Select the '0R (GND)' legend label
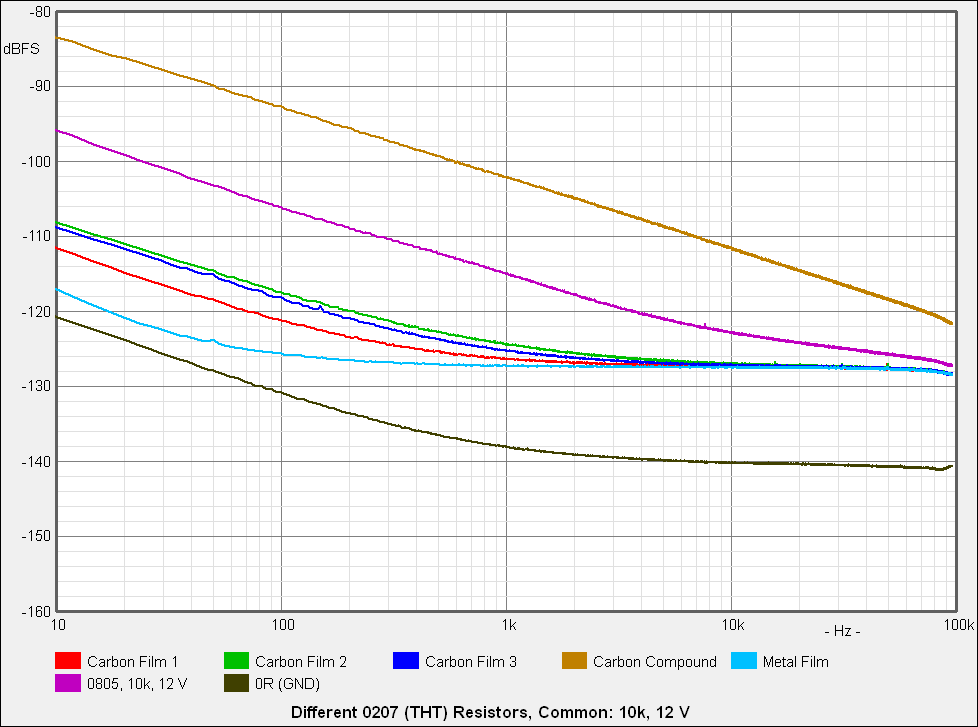The height and width of the screenshot is (727, 978). click(288, 684)
